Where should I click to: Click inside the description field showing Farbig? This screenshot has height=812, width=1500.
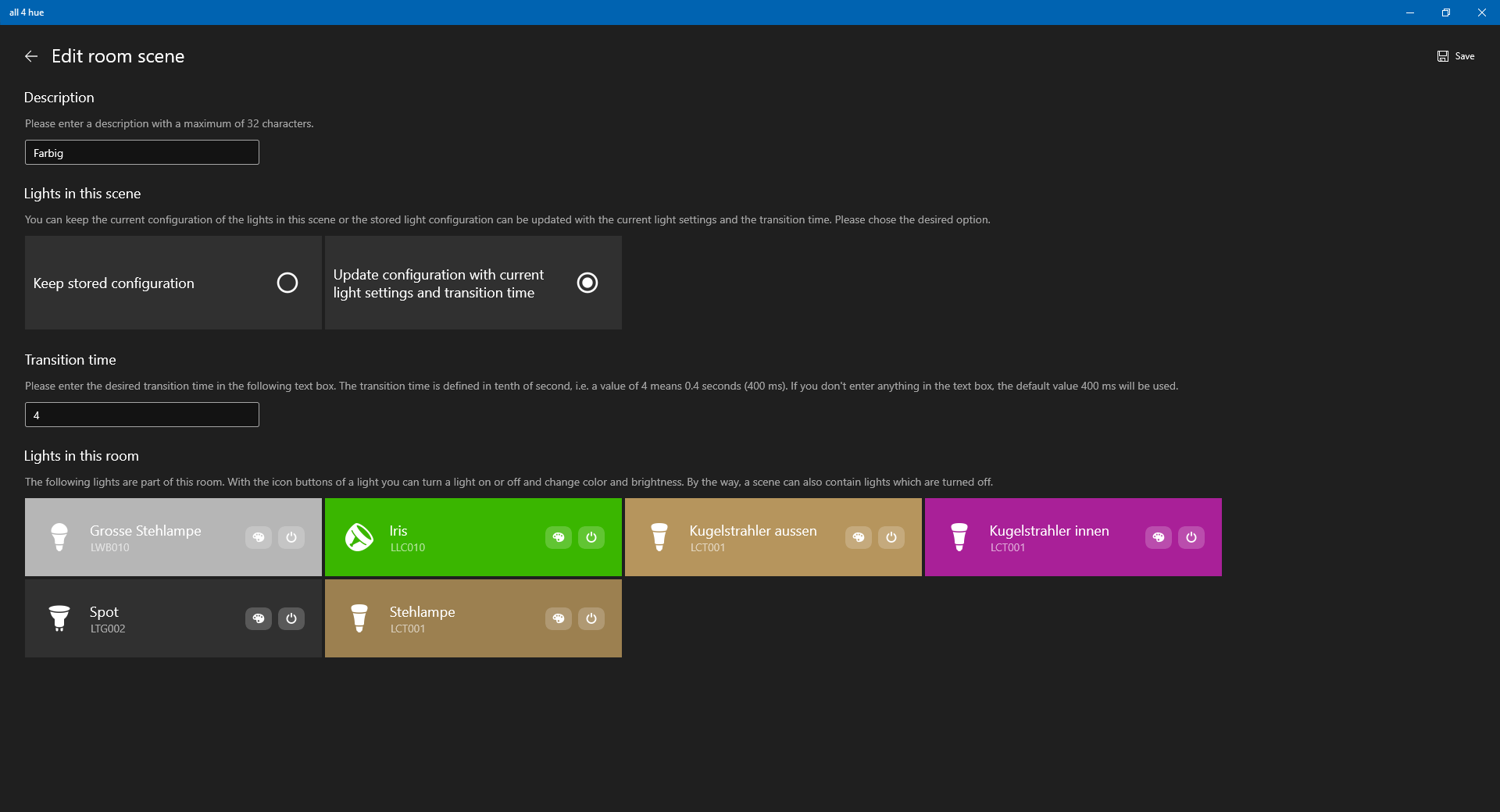point(141,152)
